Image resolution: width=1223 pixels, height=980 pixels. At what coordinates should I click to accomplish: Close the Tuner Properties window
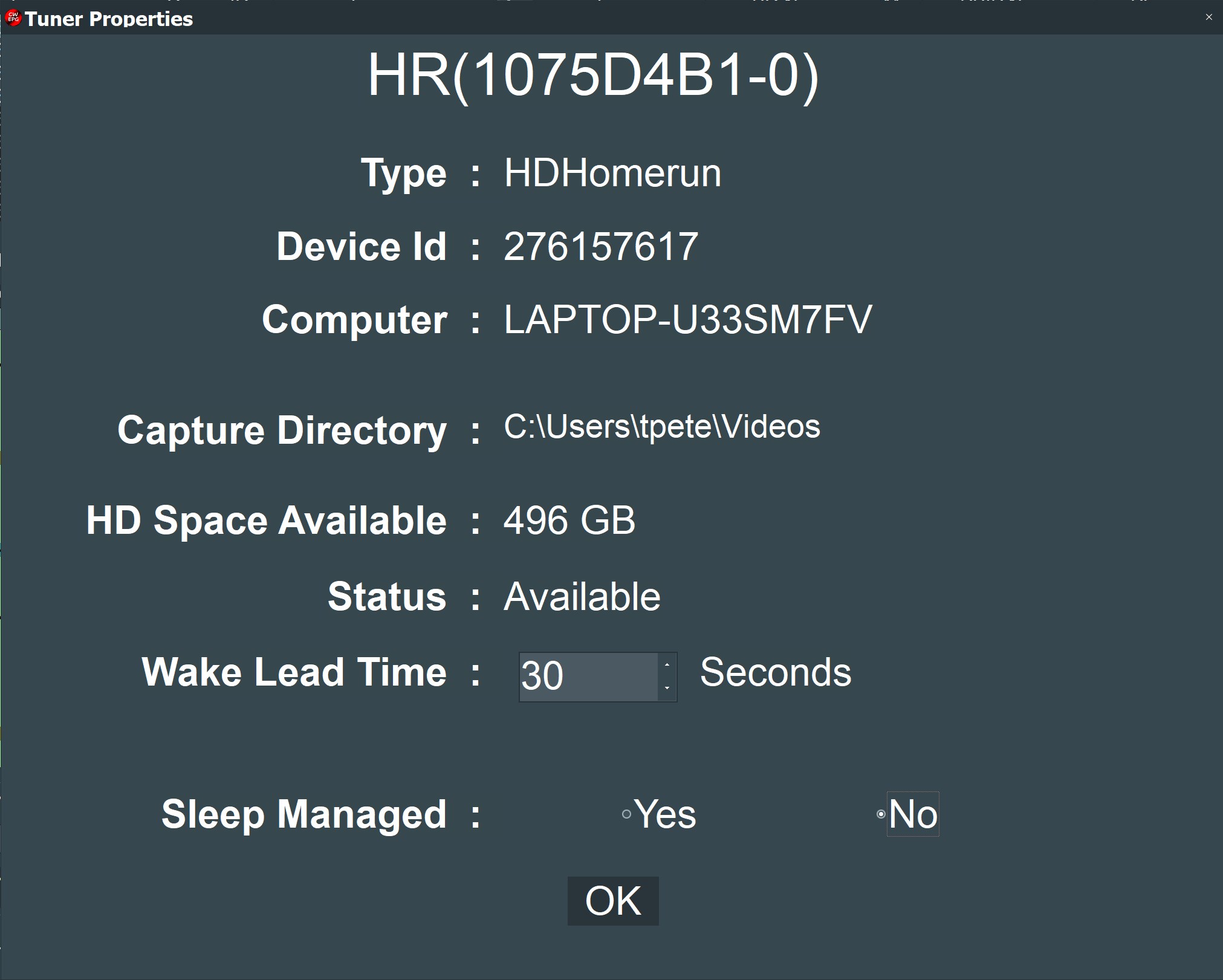pyautogui.click(x=1208, y=17)
